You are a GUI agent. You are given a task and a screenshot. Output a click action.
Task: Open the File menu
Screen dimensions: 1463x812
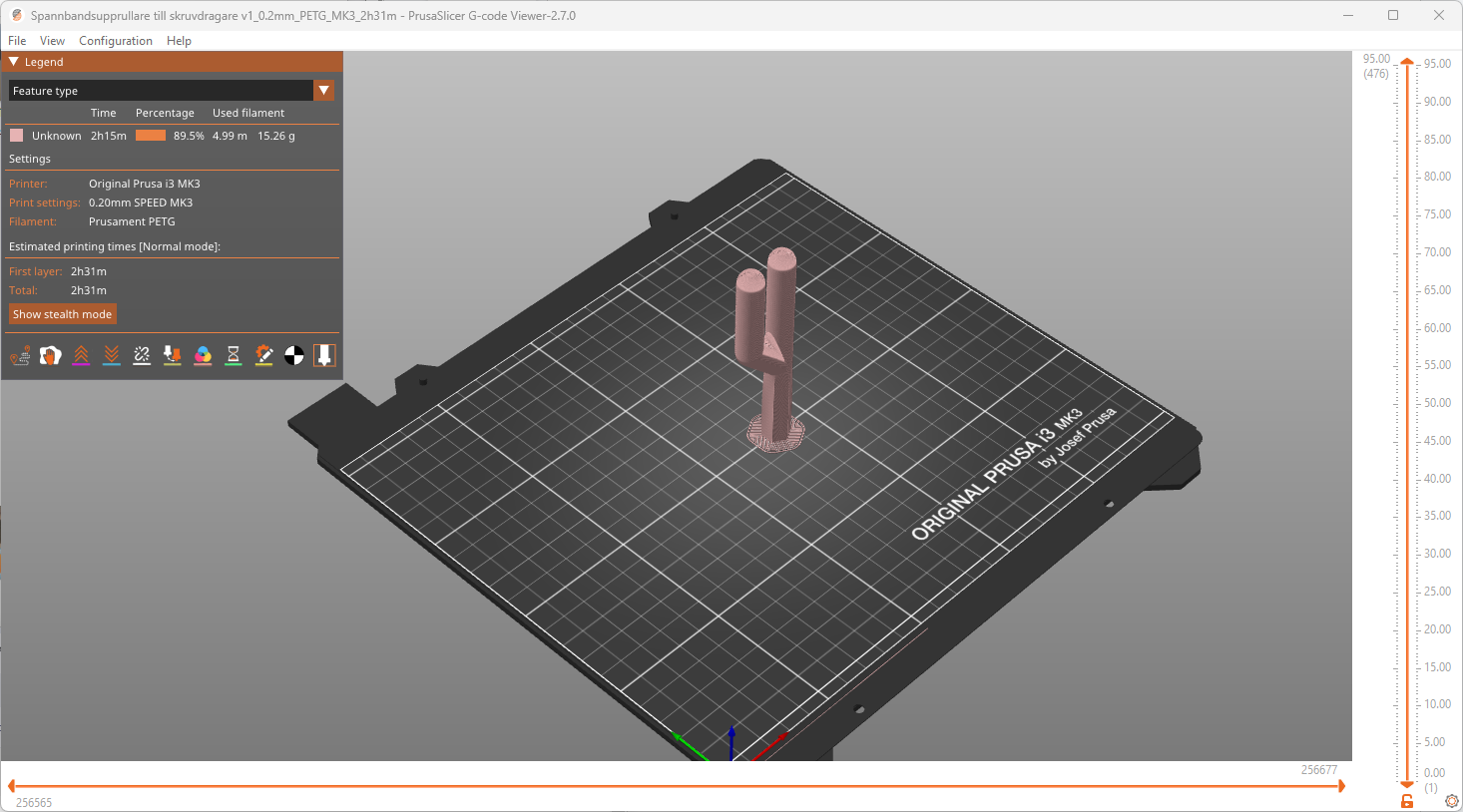click(17, 41)
